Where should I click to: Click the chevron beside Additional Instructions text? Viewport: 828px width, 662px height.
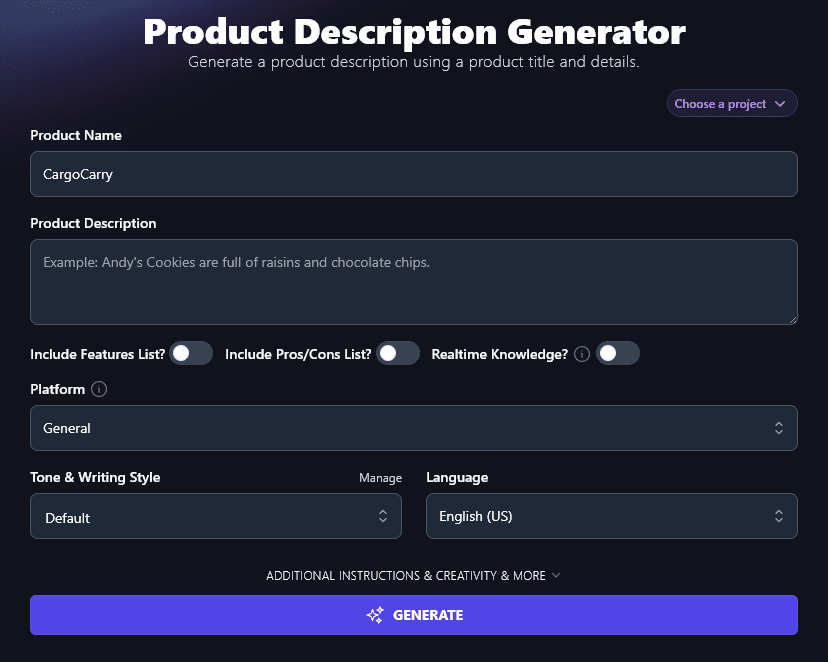coord(558,575)
